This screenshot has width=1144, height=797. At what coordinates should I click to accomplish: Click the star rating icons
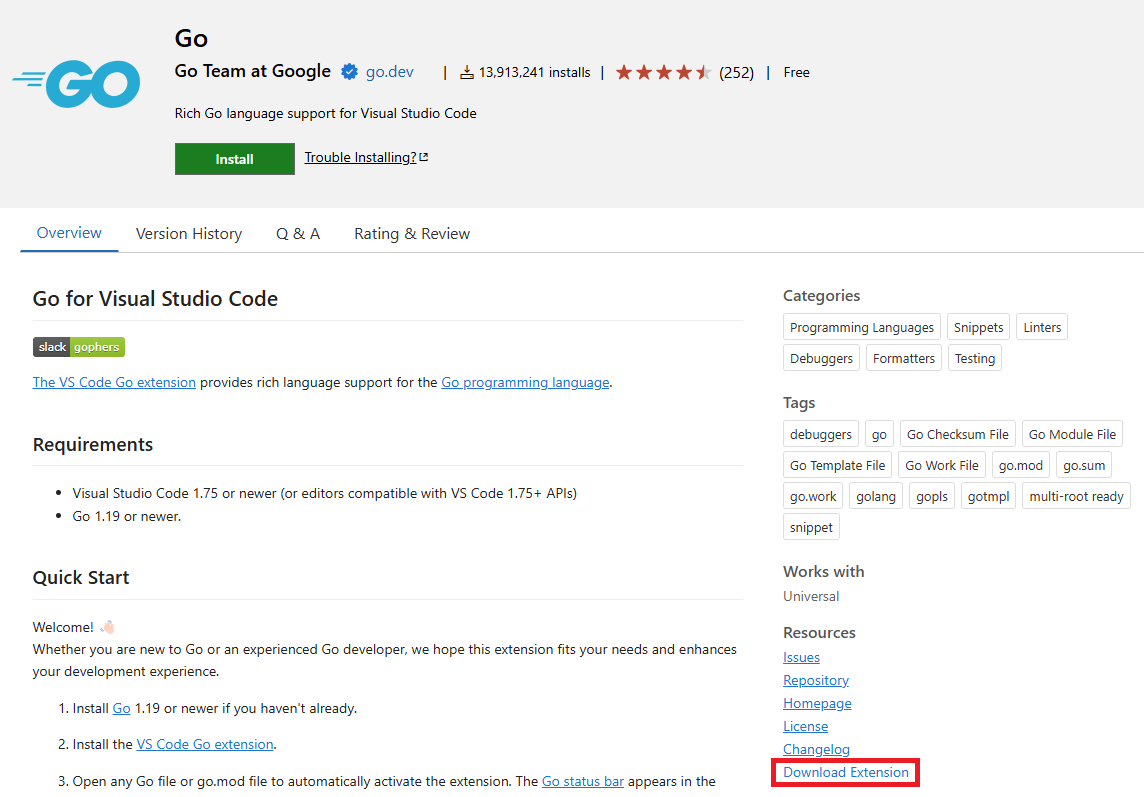click(x=663, y=72)
